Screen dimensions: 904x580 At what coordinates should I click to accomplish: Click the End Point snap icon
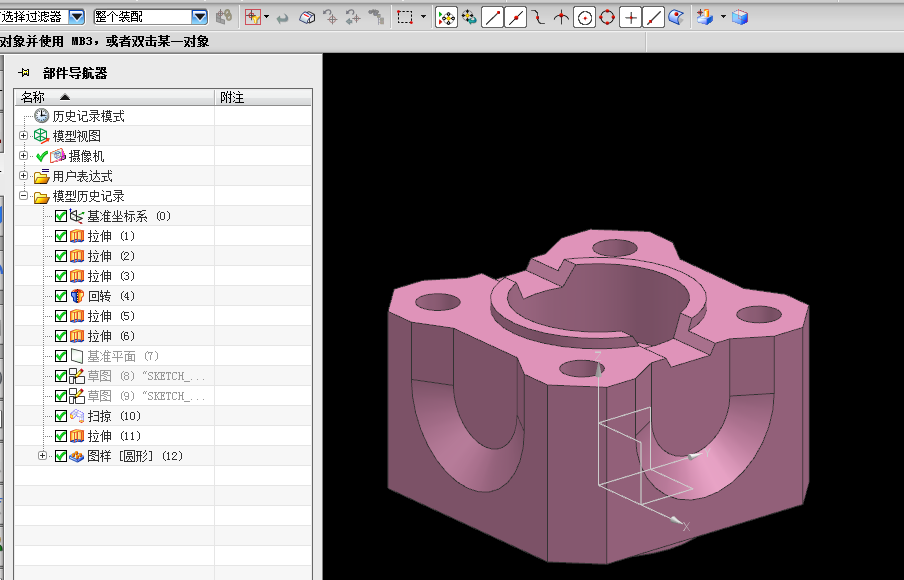(493, 17)
